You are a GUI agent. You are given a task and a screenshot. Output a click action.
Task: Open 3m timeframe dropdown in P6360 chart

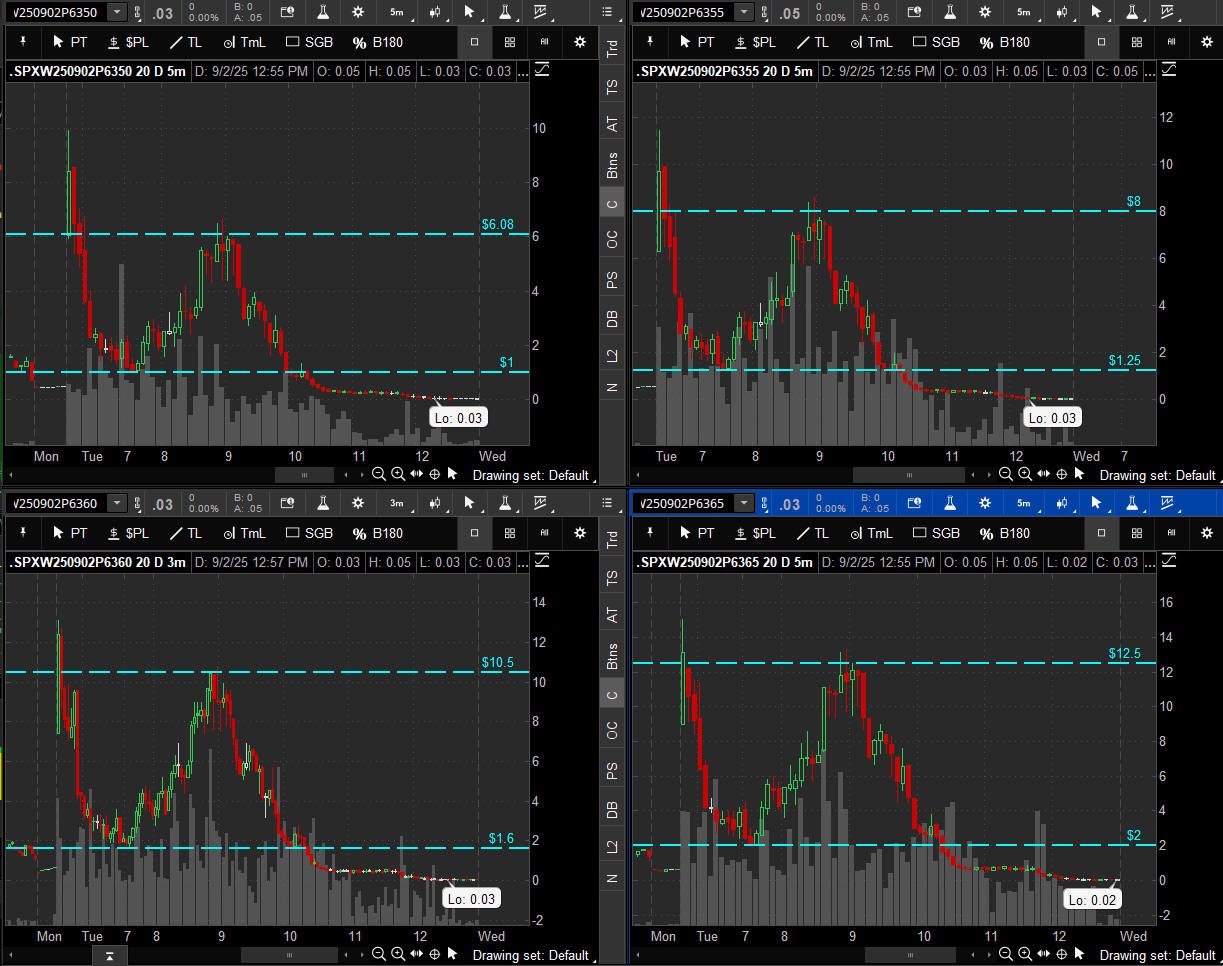point(397,503)
